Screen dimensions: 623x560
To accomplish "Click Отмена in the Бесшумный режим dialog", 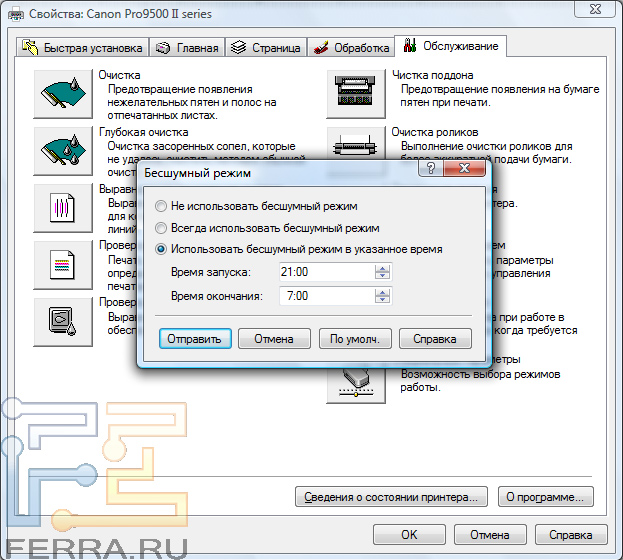I will pos(274,339).
